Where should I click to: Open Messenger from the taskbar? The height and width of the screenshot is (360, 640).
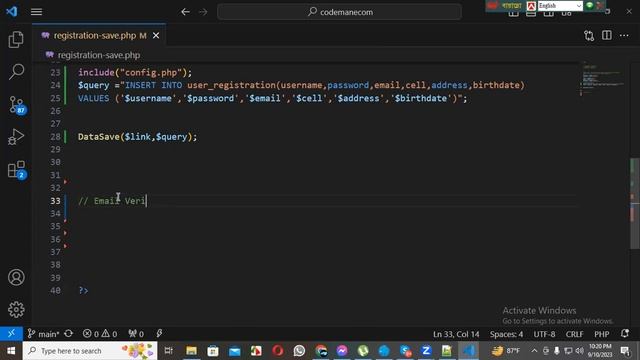pyautogui.click(x=342, y=351)
